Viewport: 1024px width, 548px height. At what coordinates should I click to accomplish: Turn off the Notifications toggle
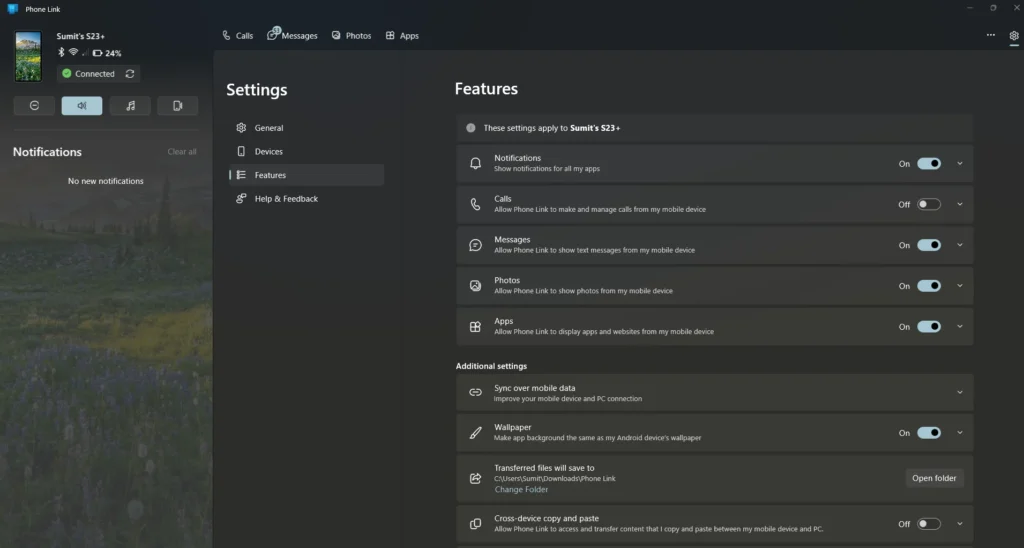coord(929,164)
